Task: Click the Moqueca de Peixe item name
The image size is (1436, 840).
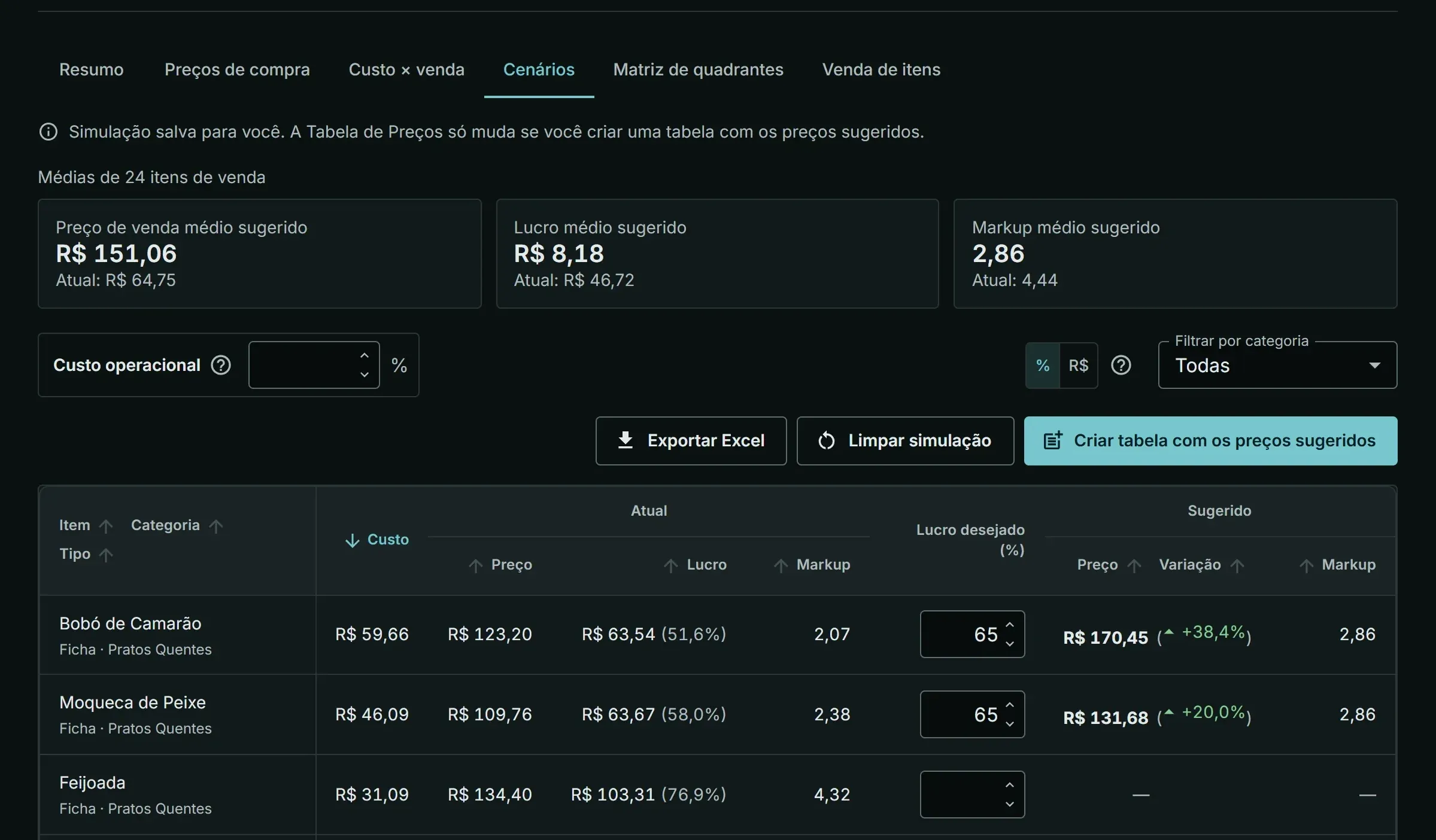Action: tap(132, 702)
